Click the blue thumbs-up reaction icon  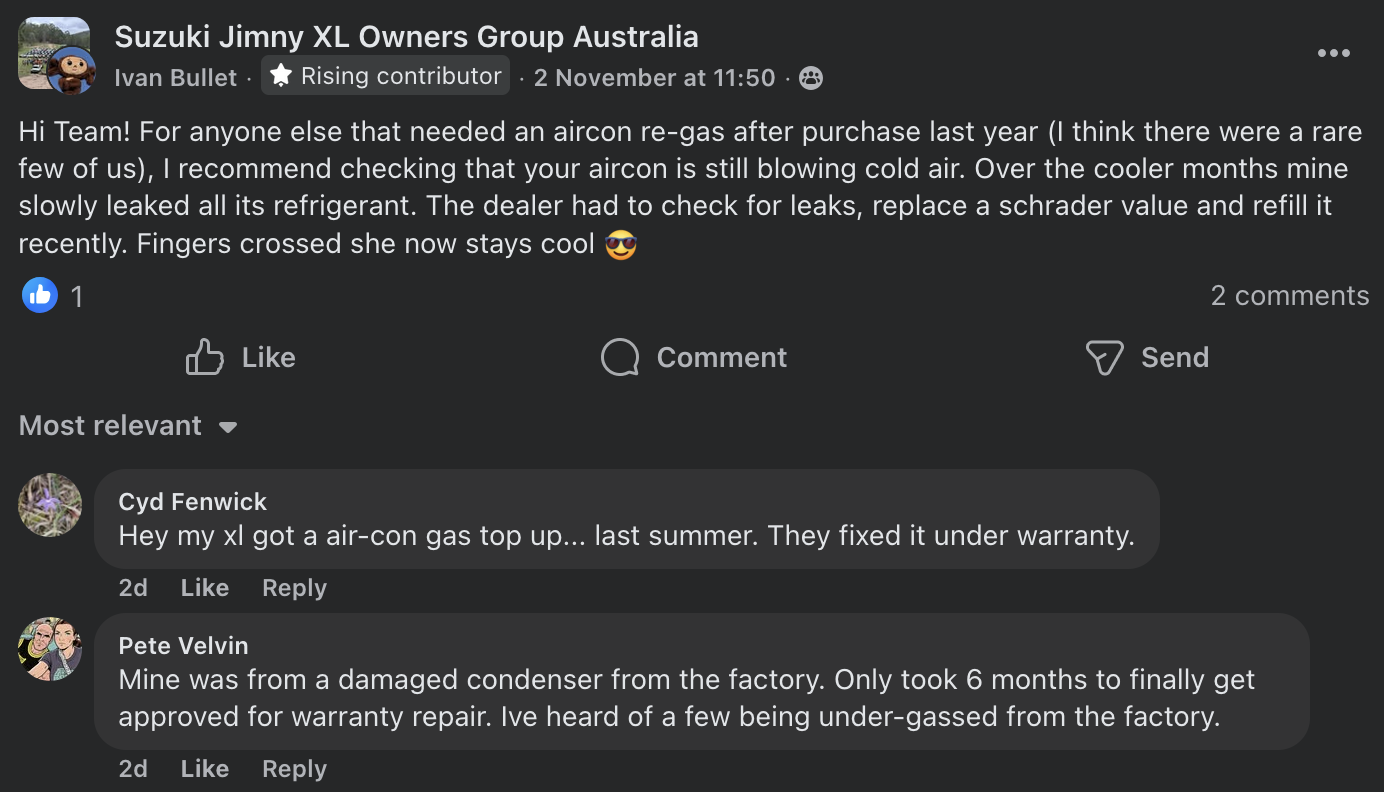tap(40, 295)
